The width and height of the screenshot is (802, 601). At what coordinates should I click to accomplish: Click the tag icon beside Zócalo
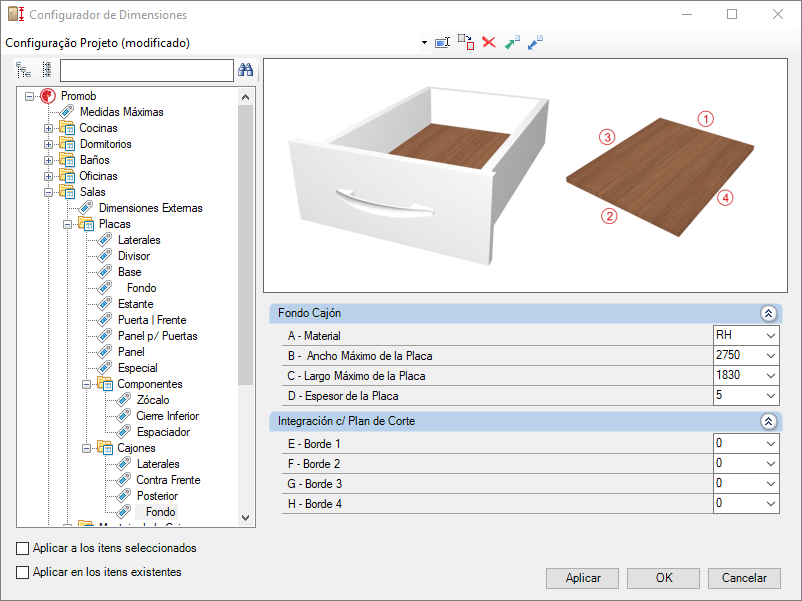point(123,400)
